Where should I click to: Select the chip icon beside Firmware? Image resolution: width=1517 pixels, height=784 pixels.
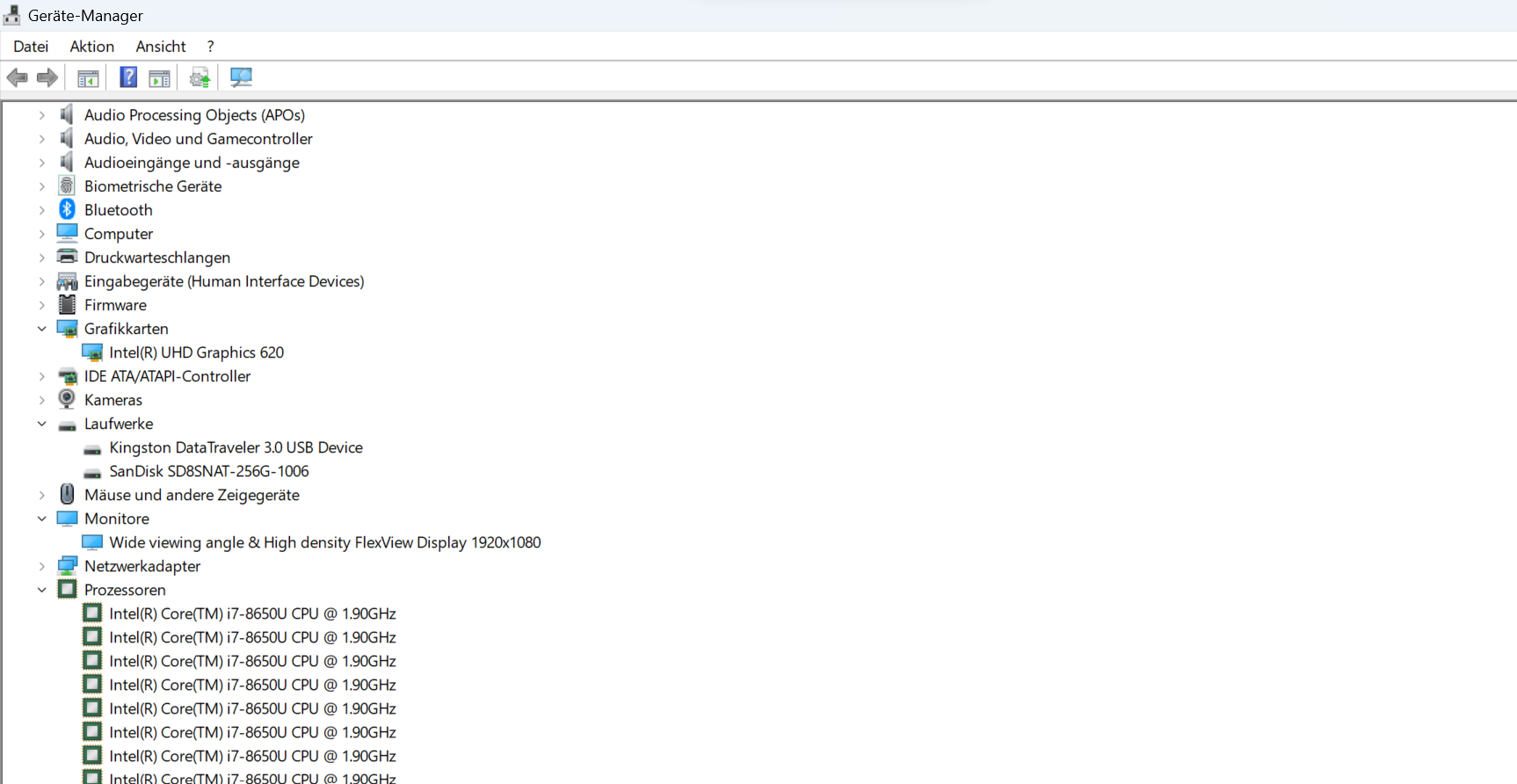coord(67,304)
